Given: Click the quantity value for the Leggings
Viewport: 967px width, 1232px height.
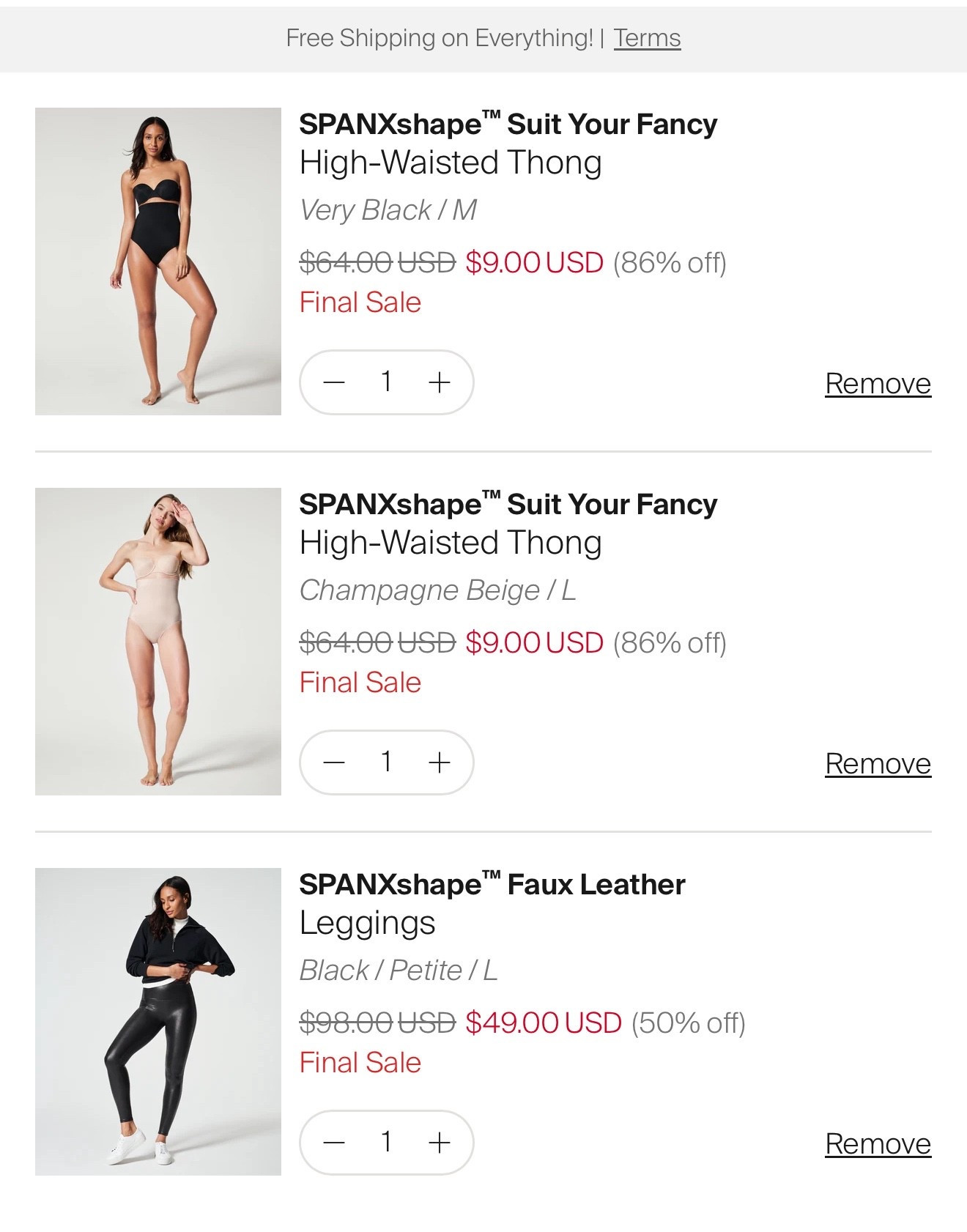Looking at the screenshot, I should [386, 1142].
